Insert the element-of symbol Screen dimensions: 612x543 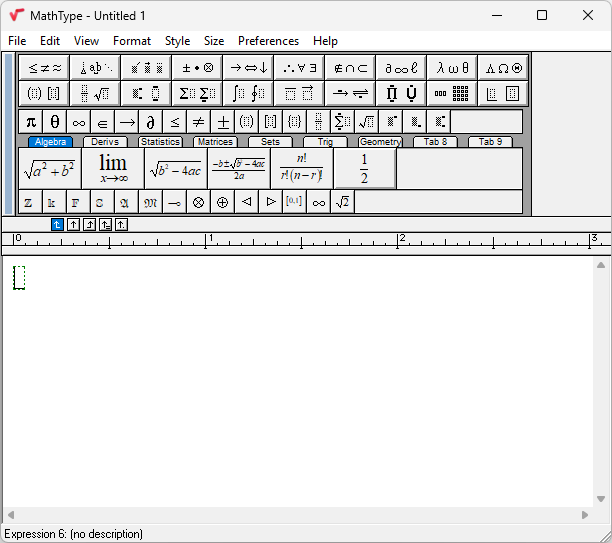tap(103, 122)
